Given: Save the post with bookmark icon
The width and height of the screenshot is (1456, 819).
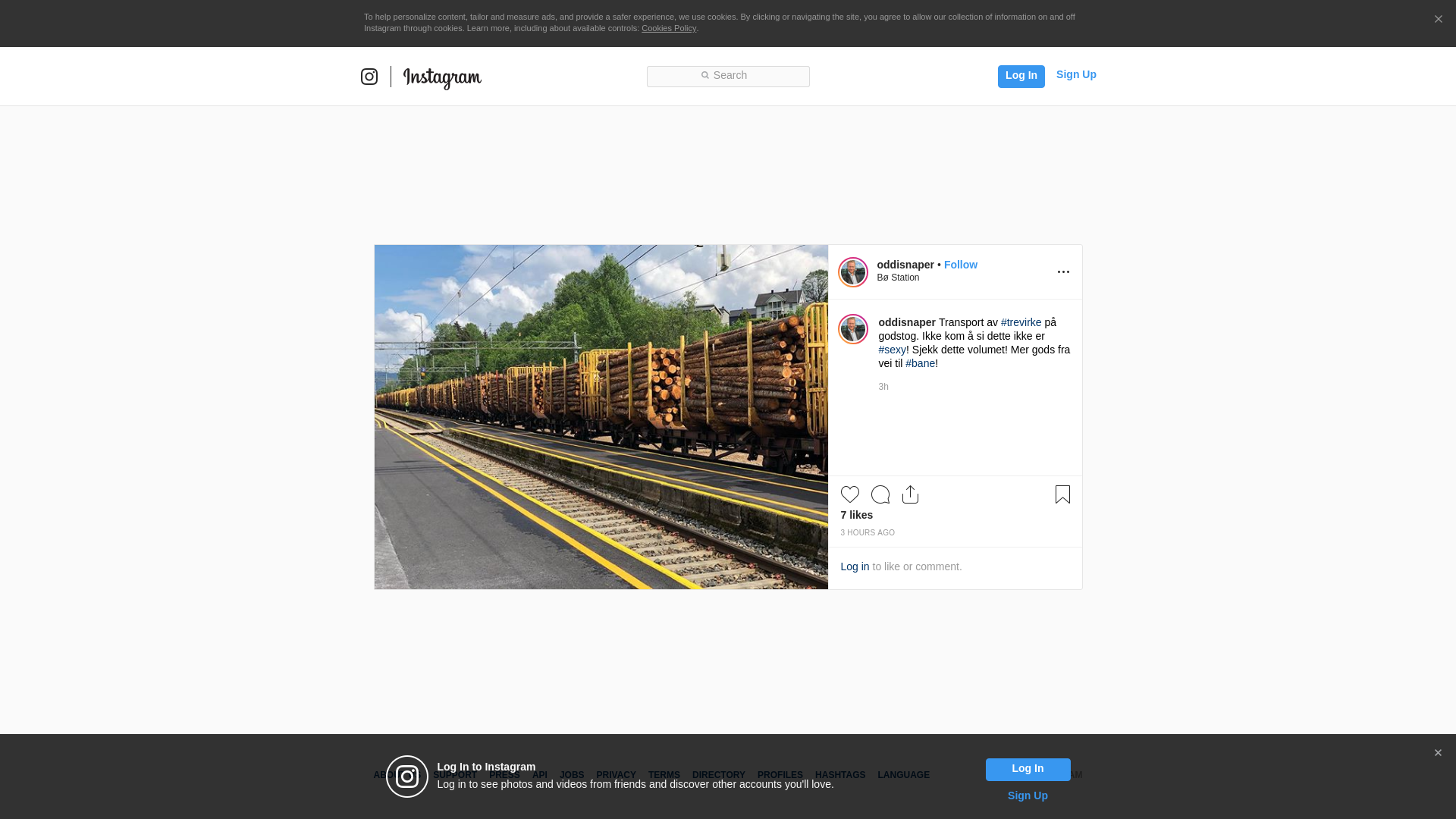Looking at the screenshot, I should [1062, 494].
